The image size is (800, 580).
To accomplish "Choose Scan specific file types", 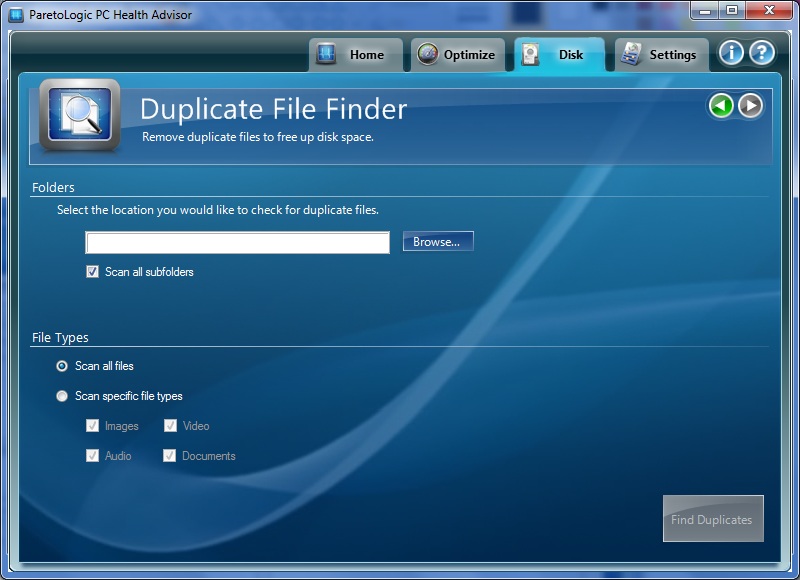I will [x=61, y=396].
